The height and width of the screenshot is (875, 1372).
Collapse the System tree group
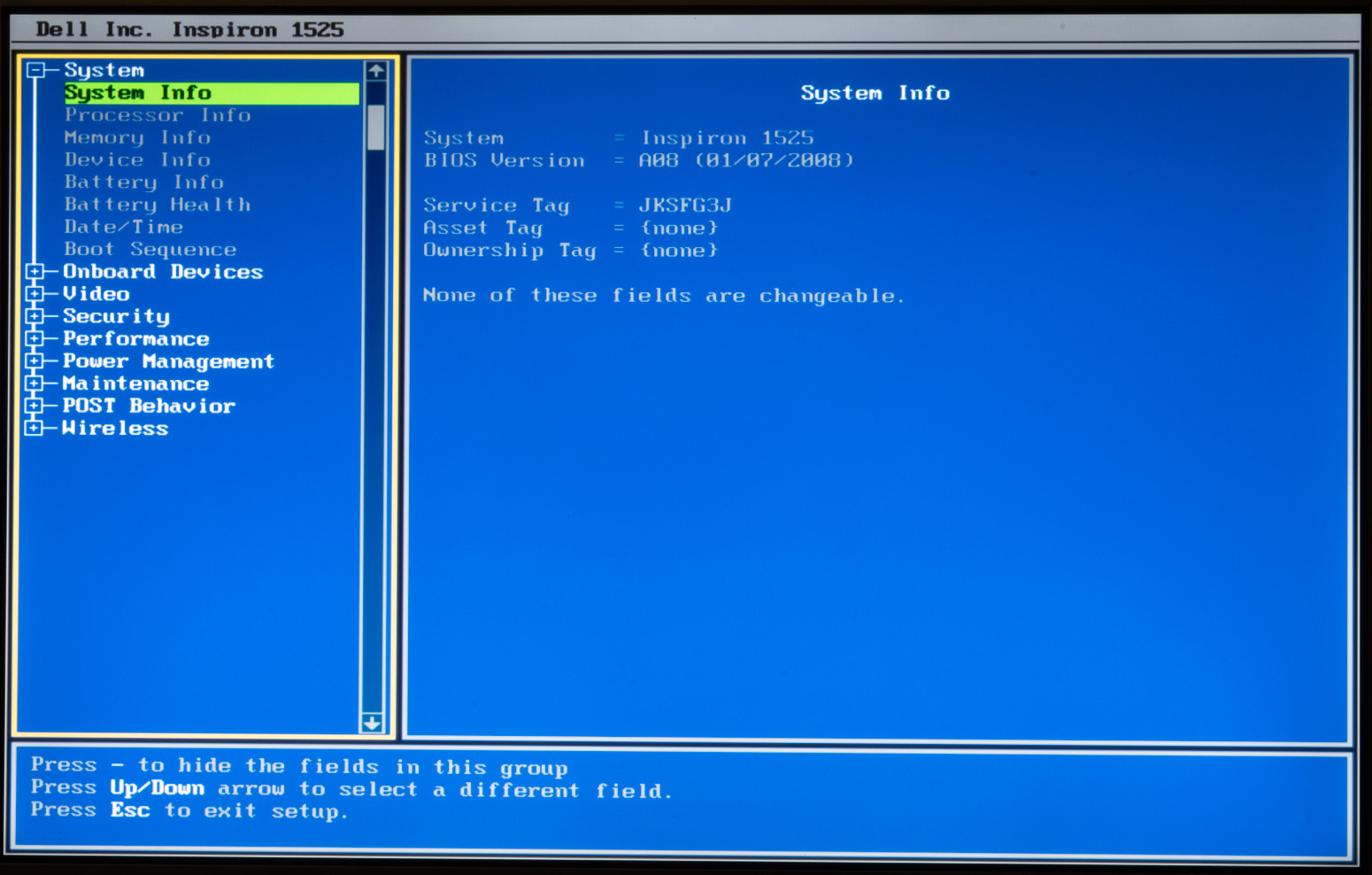(35, 70)
